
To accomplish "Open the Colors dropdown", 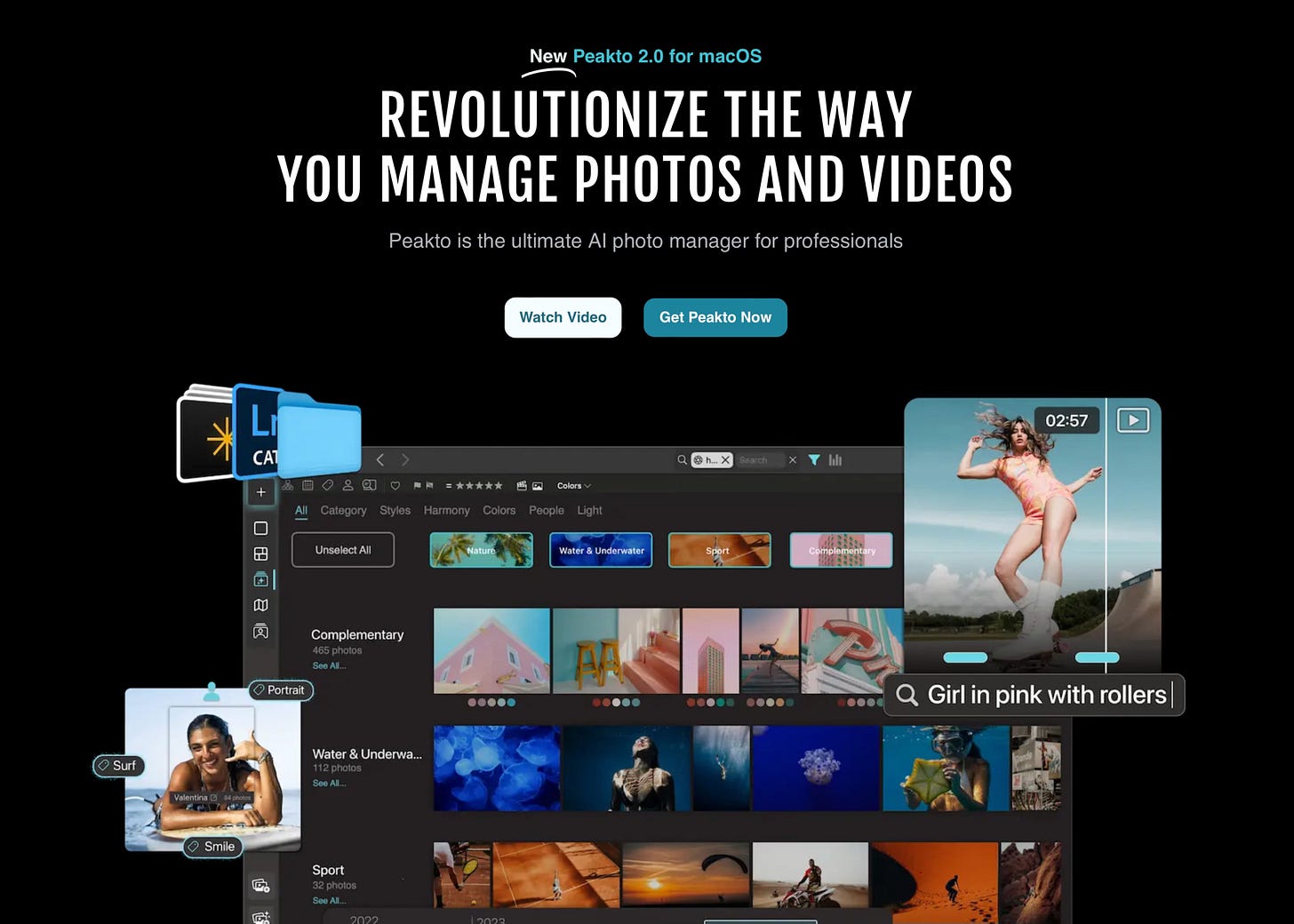I will point(573,486).
